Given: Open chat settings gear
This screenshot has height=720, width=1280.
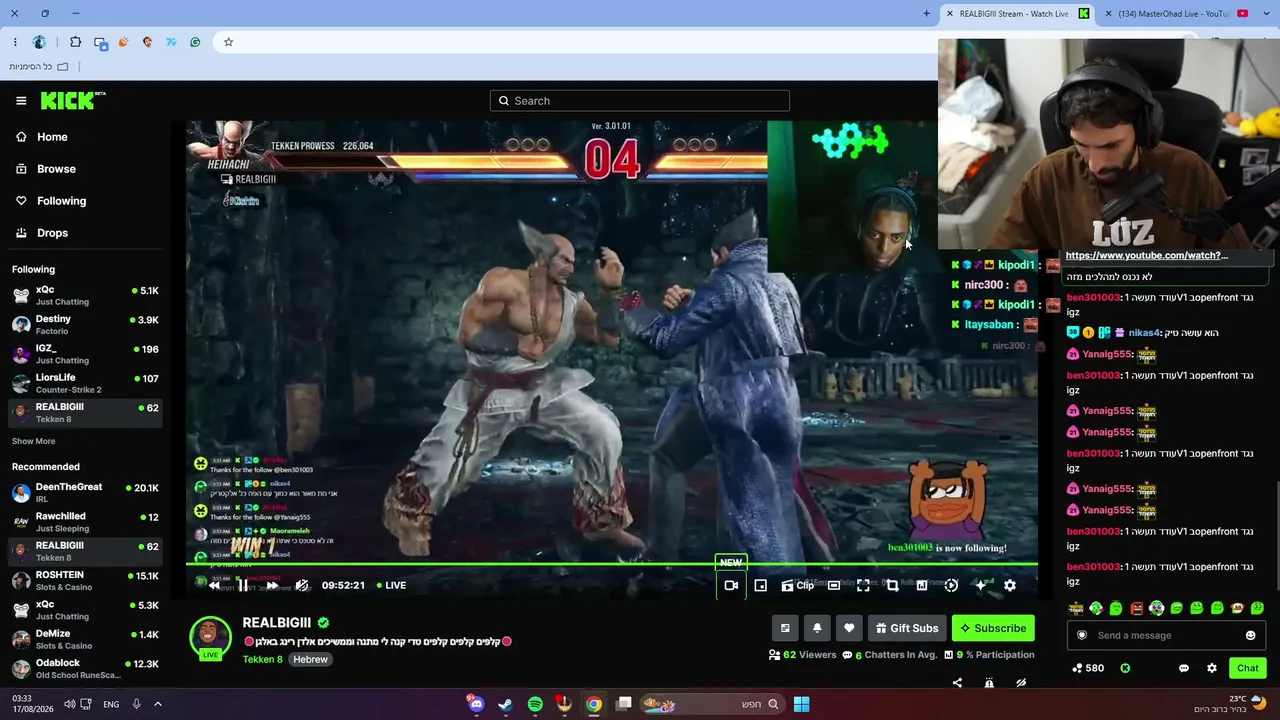Looking at the screenshot, I should (1212, 668).
